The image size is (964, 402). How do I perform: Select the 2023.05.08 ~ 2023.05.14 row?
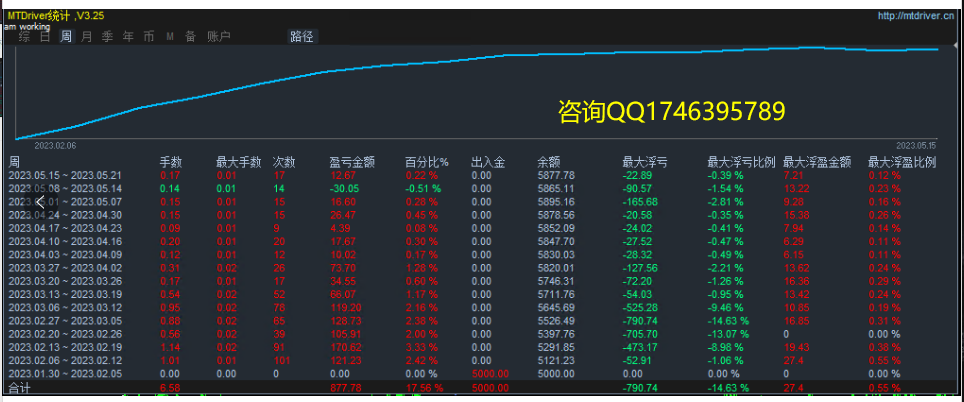(x=65, y=189)
